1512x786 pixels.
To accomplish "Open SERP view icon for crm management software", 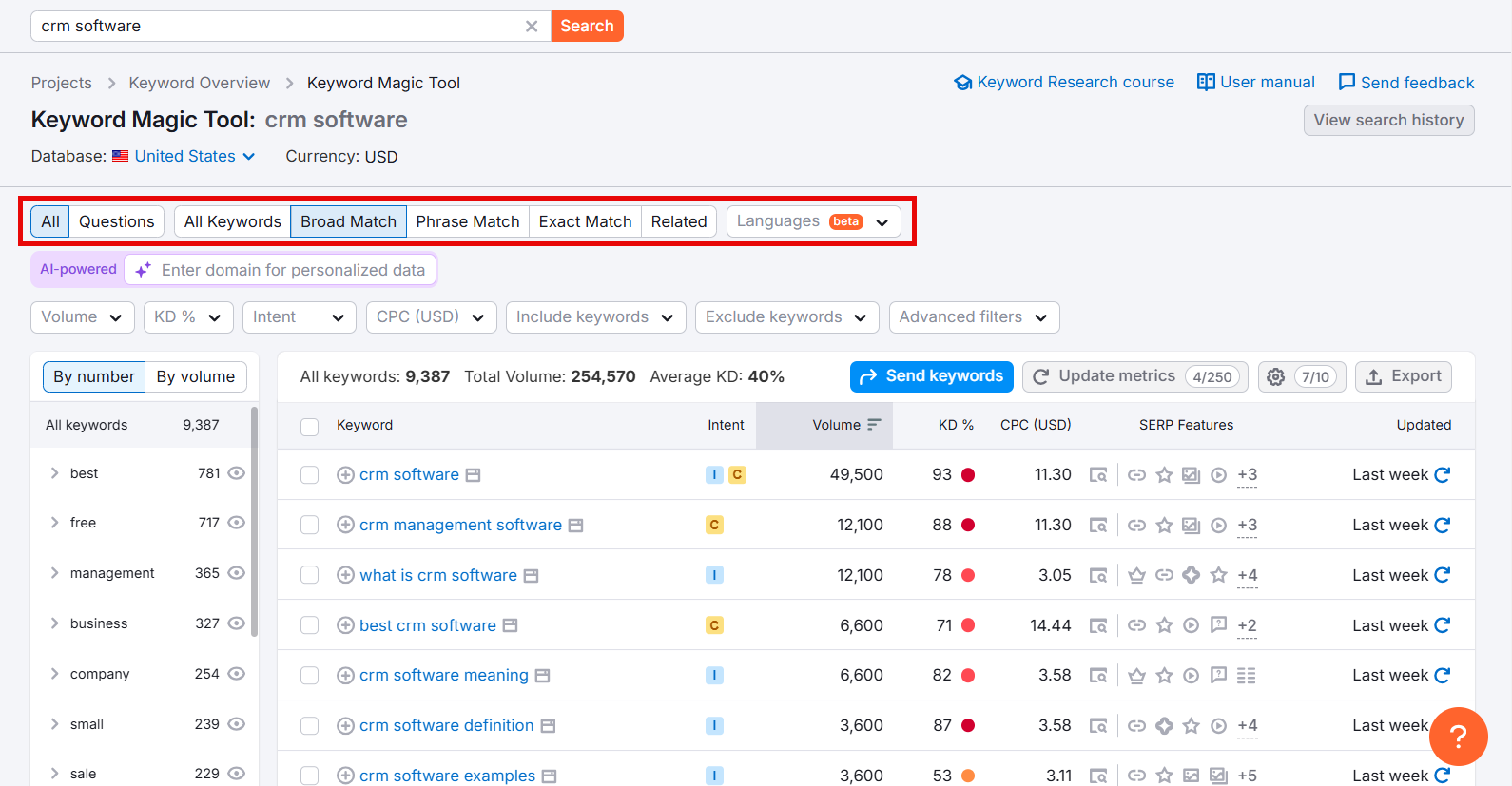I will click(x=575, y=526).
